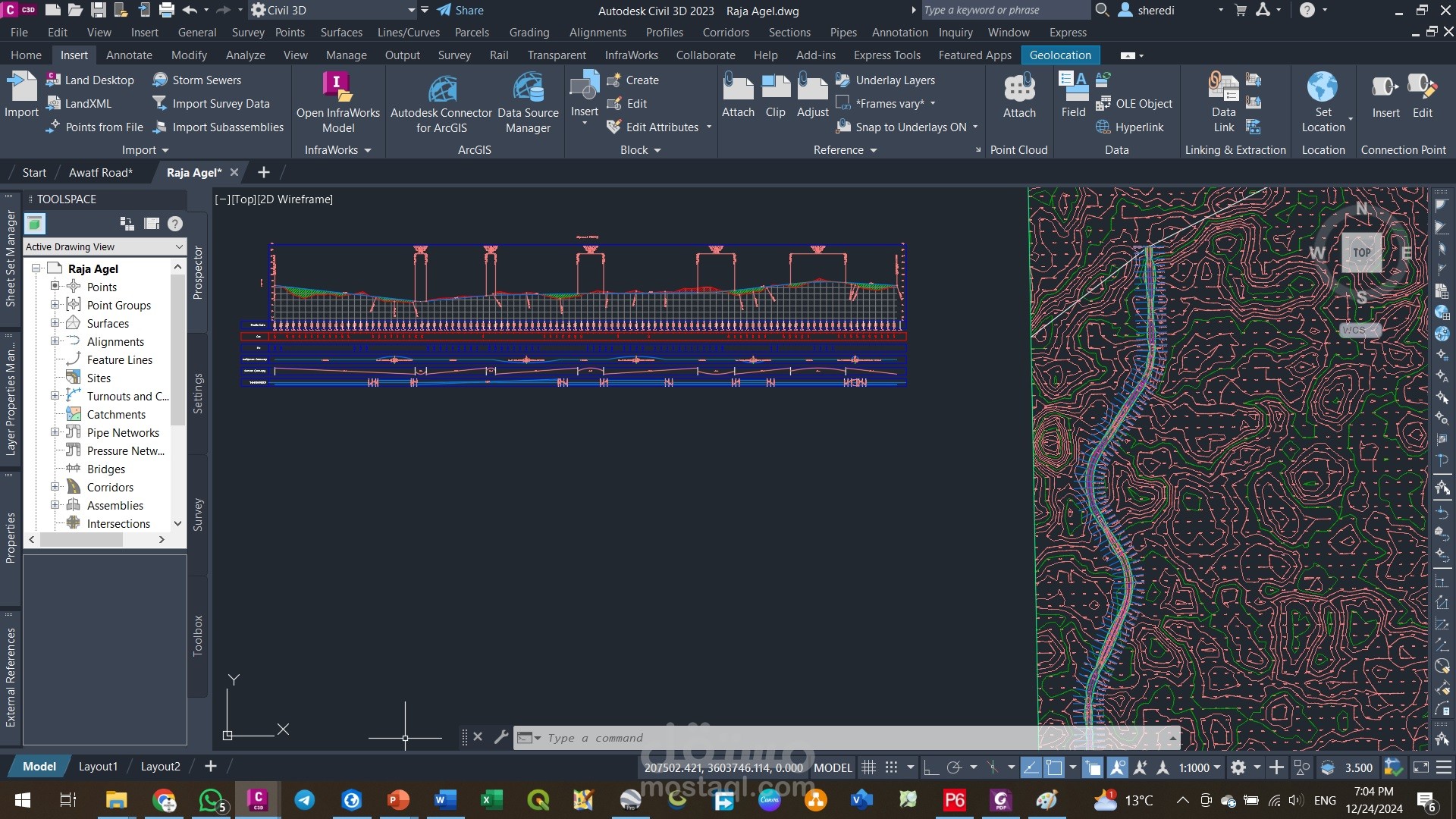Add new layout tab plus button
The height and width of the screenshot is (819, 1456).
click(210, 766)
